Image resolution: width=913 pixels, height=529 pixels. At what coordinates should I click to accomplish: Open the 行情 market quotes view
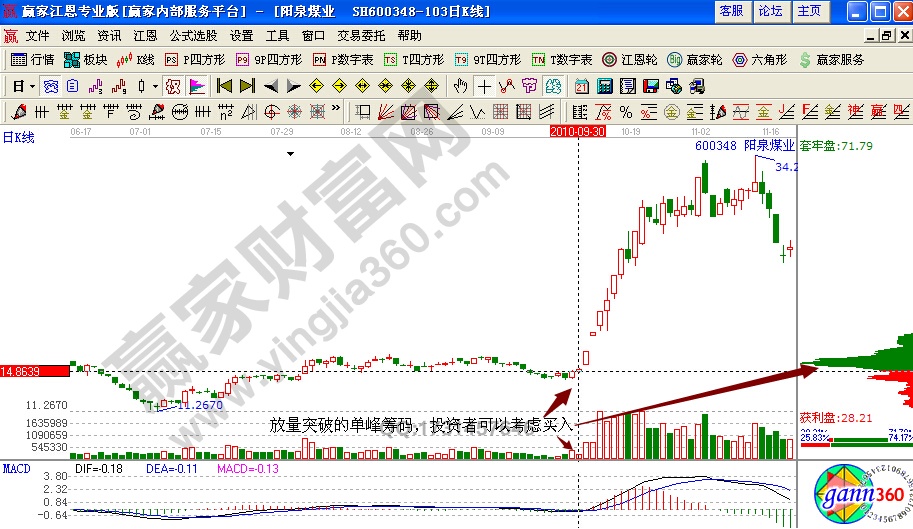coord(32,60)
